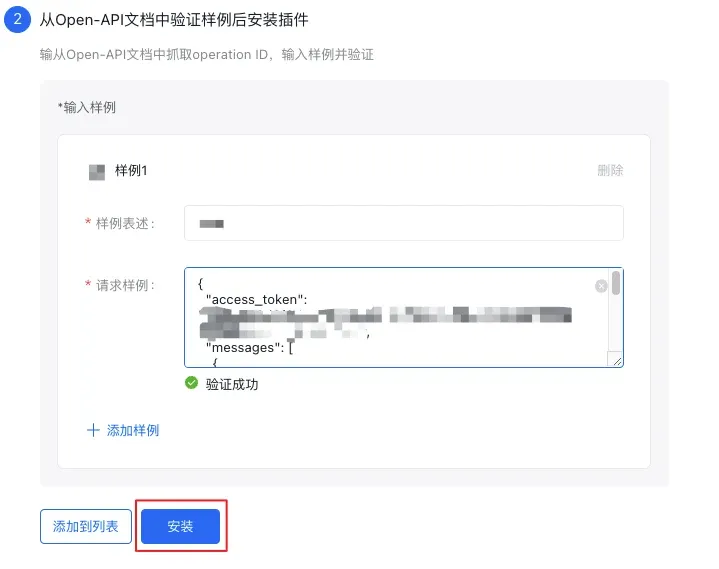Click the 请求样例 field label

pos(124,285)
